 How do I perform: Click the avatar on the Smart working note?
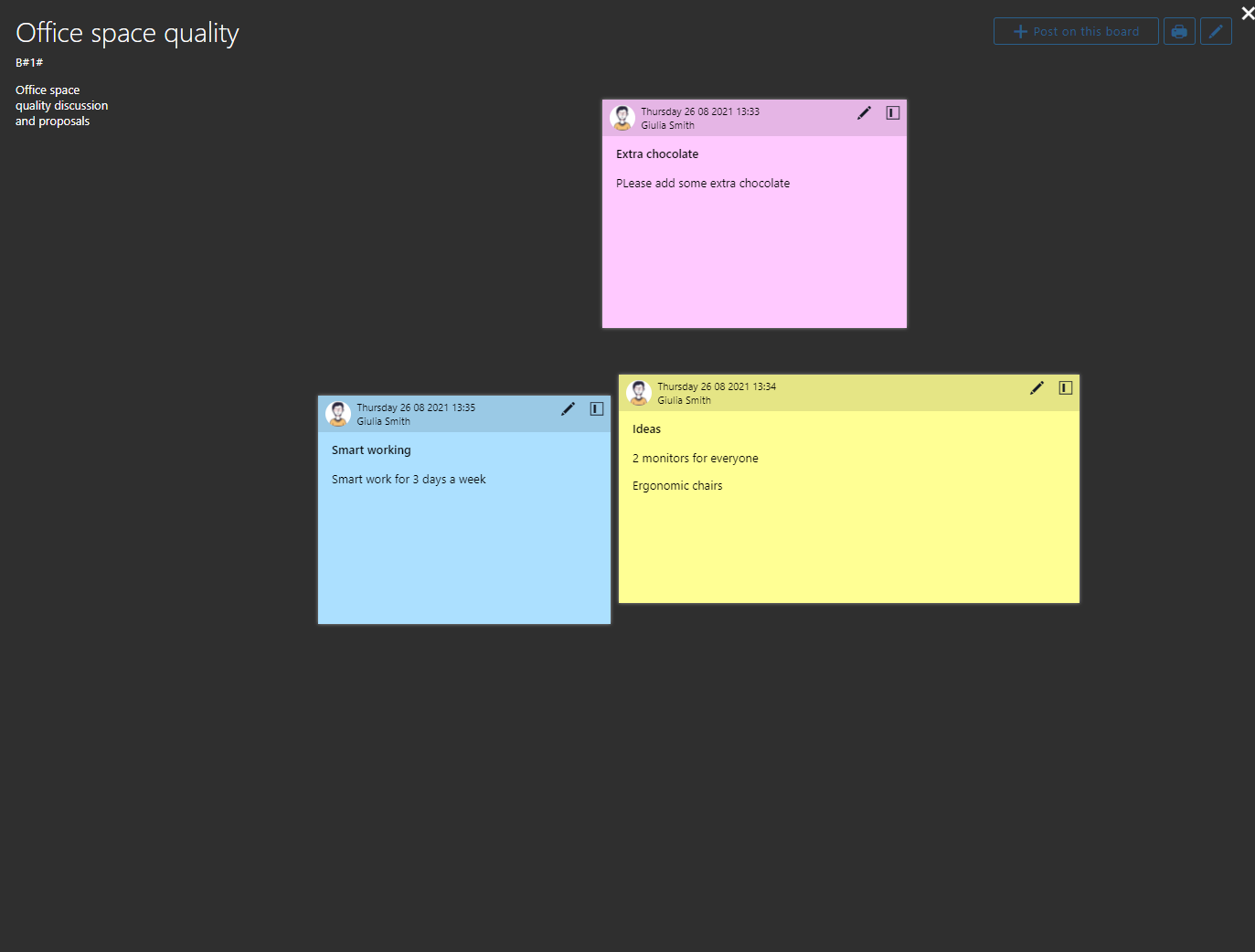point(338,414)
